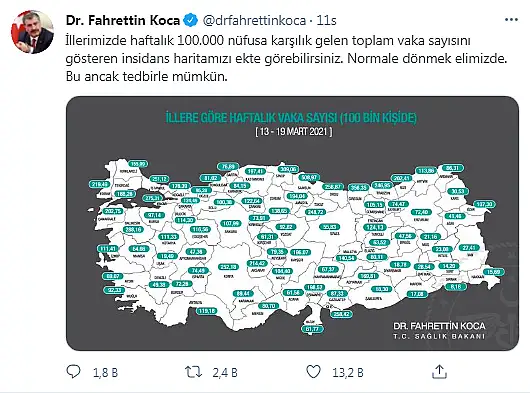530x393 pixels.
Task: Click the 11s tweet timestamp
Action: [x=326, y=21]
